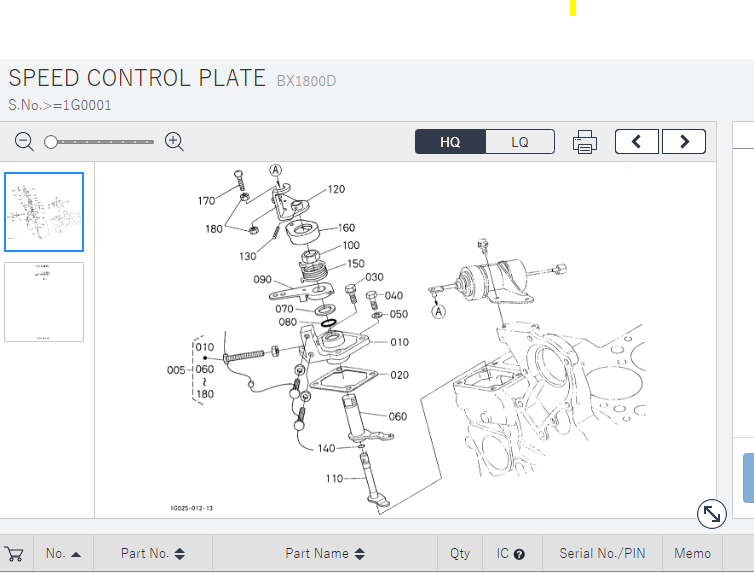
Task: Open the IC help question mark icon
Action: (x=519, y=554)
